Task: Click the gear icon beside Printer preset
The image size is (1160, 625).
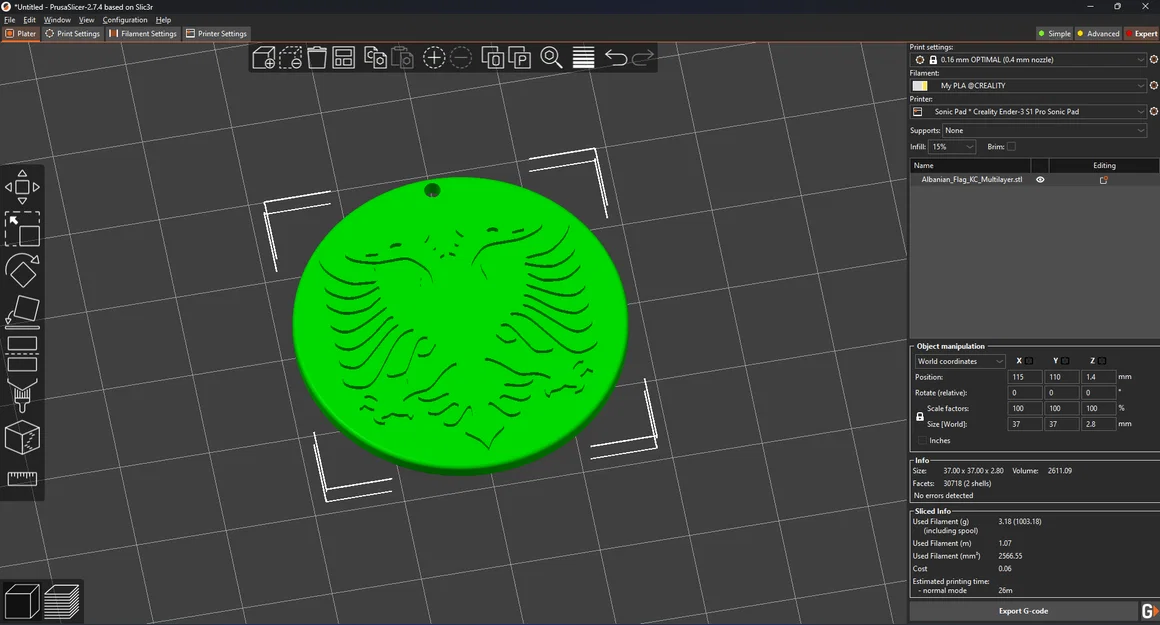Action: [x=1153, y=112]
